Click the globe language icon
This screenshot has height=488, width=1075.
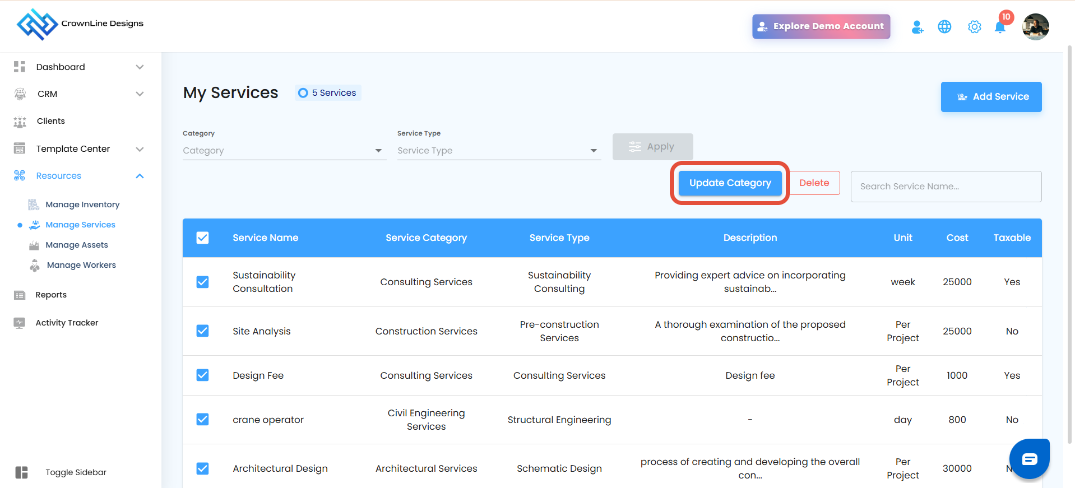click(x=945, y=27)
